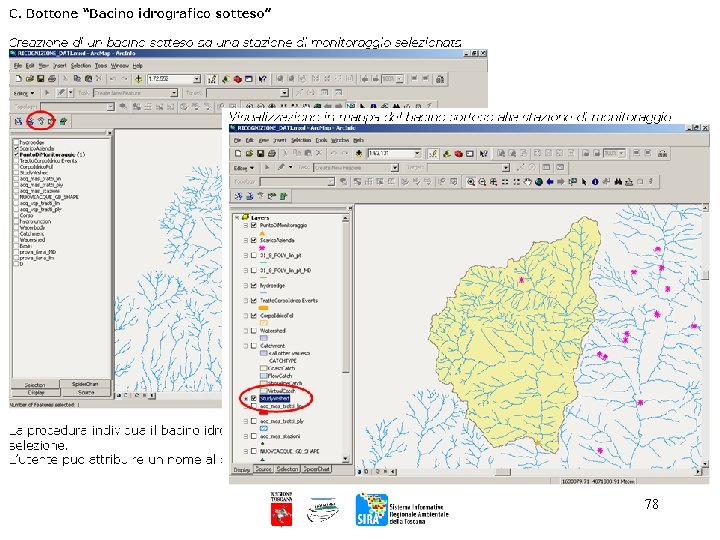The width and height of the screenshot is (720, 540).
Task: Select the Zoom In tool in front window
Action: tap(471, 182)
